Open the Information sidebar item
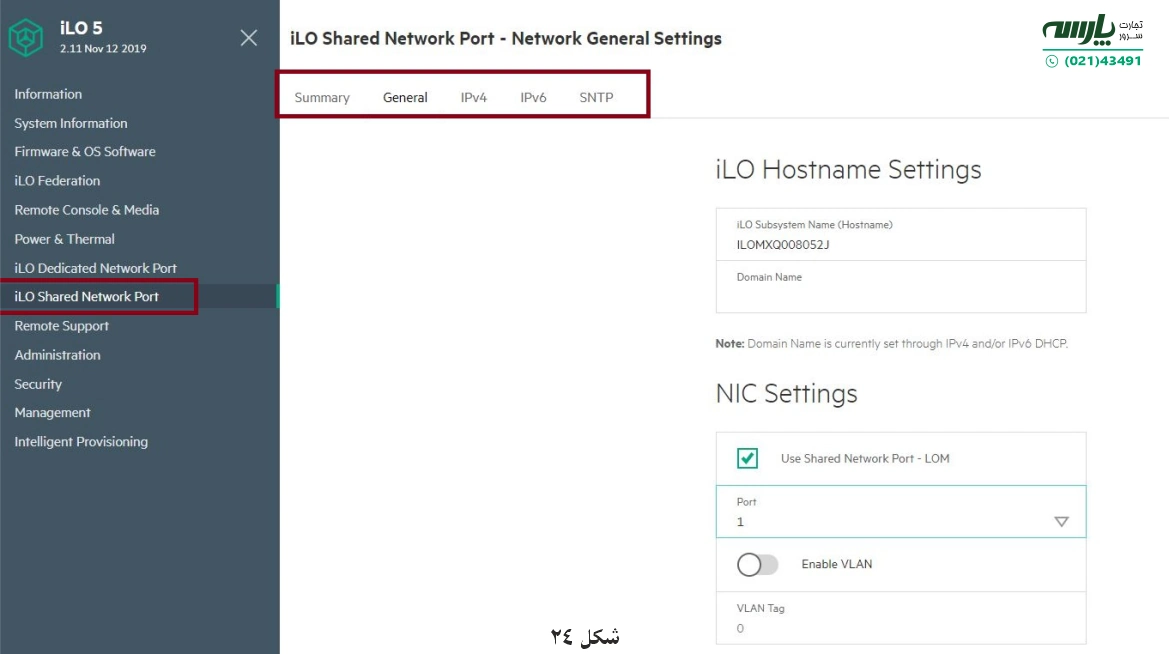This screenshot has width=1170, height=654. [x=47, y=94]
